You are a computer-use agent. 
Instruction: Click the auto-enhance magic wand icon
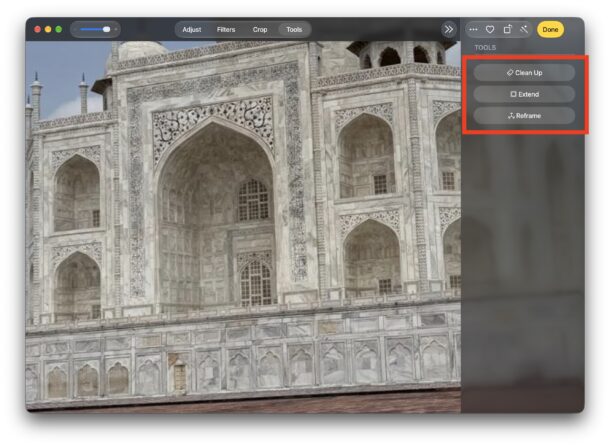(524, 30)
